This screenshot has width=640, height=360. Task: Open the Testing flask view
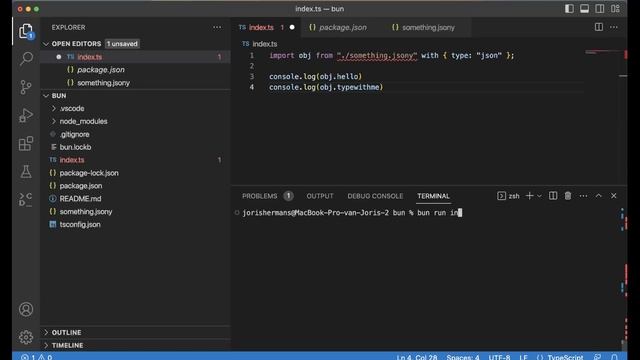(26, 171)
